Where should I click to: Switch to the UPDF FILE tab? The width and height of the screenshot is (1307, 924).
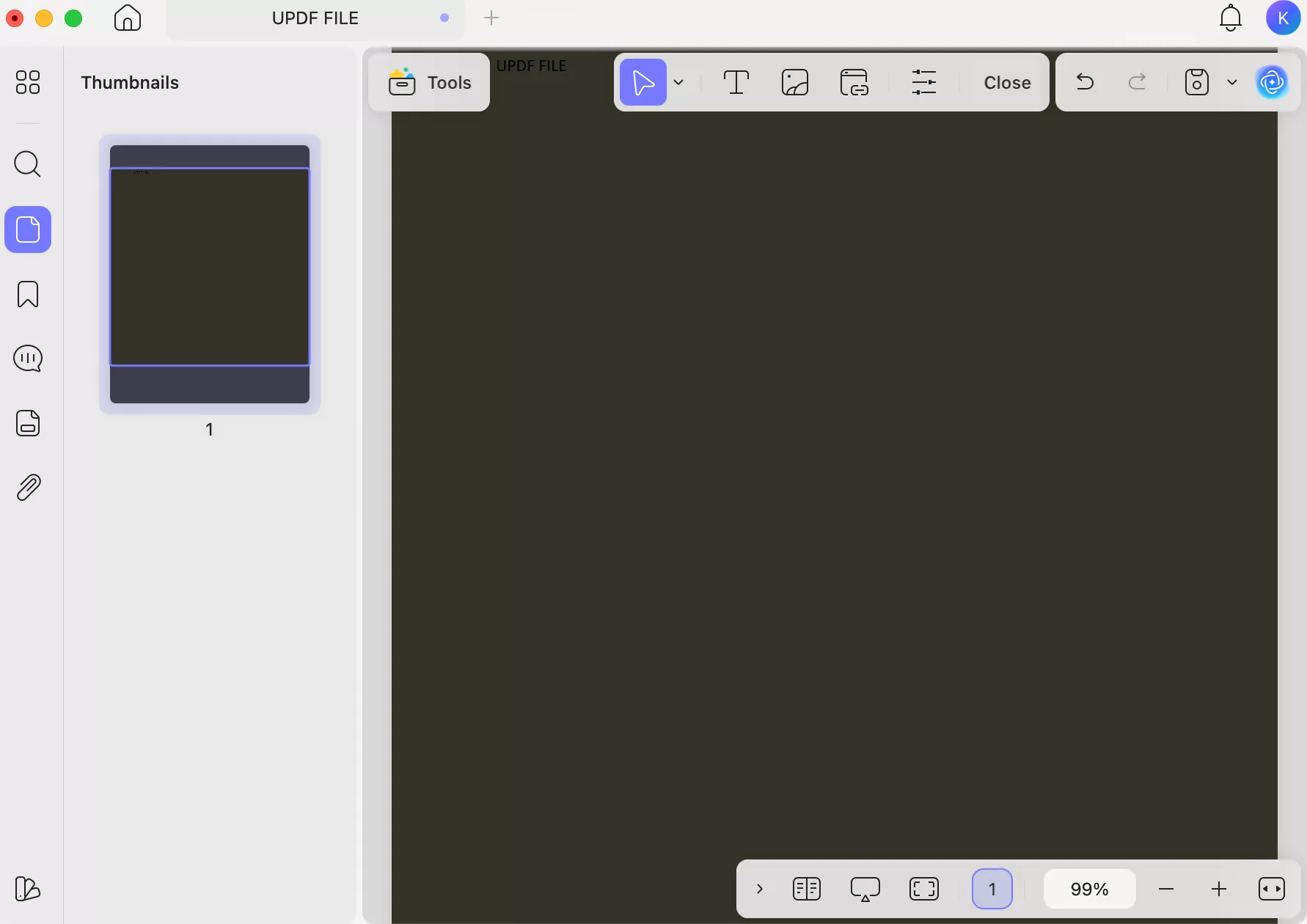315,18
